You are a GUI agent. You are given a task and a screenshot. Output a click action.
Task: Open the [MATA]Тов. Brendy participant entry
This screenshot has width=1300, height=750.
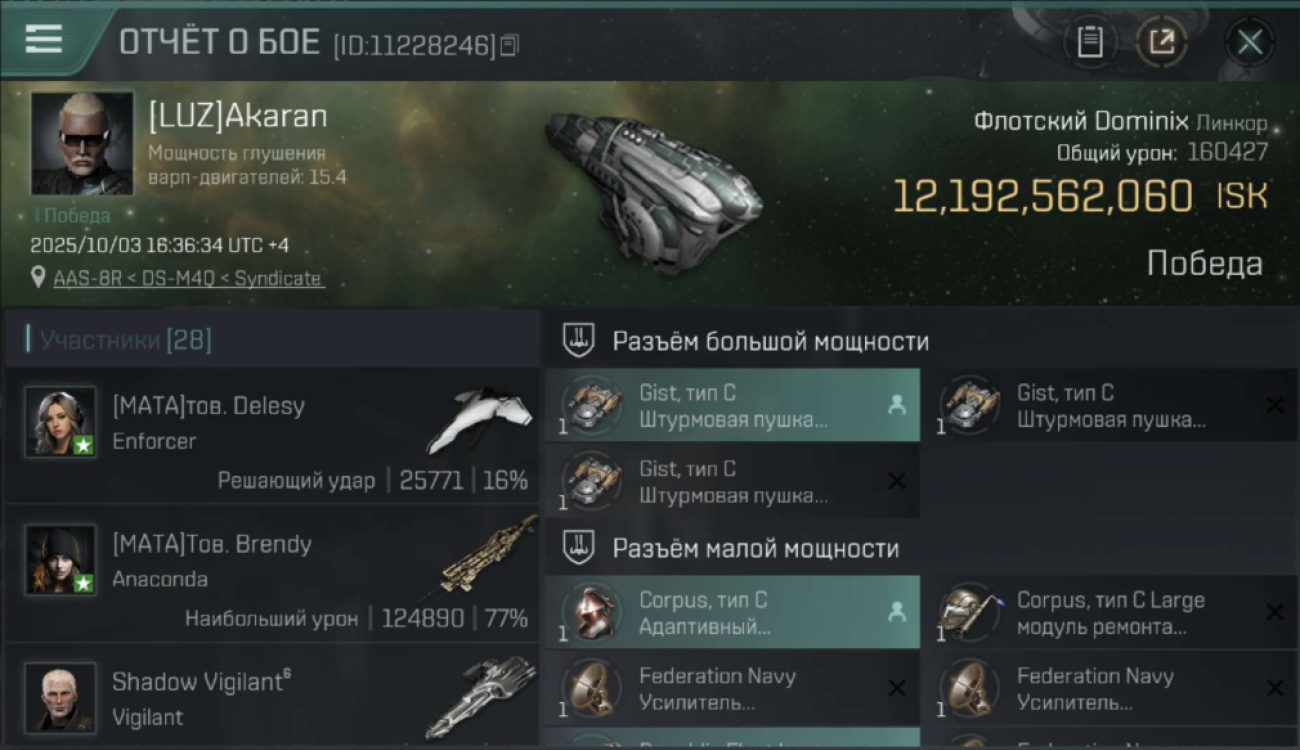coord(272,573)
